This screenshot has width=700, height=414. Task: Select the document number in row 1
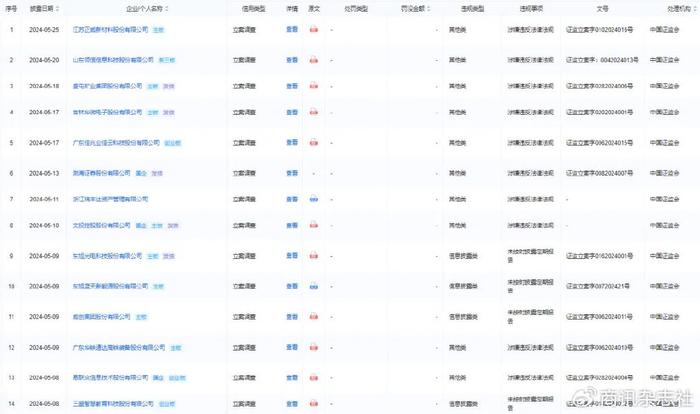(x=600, y=29)
